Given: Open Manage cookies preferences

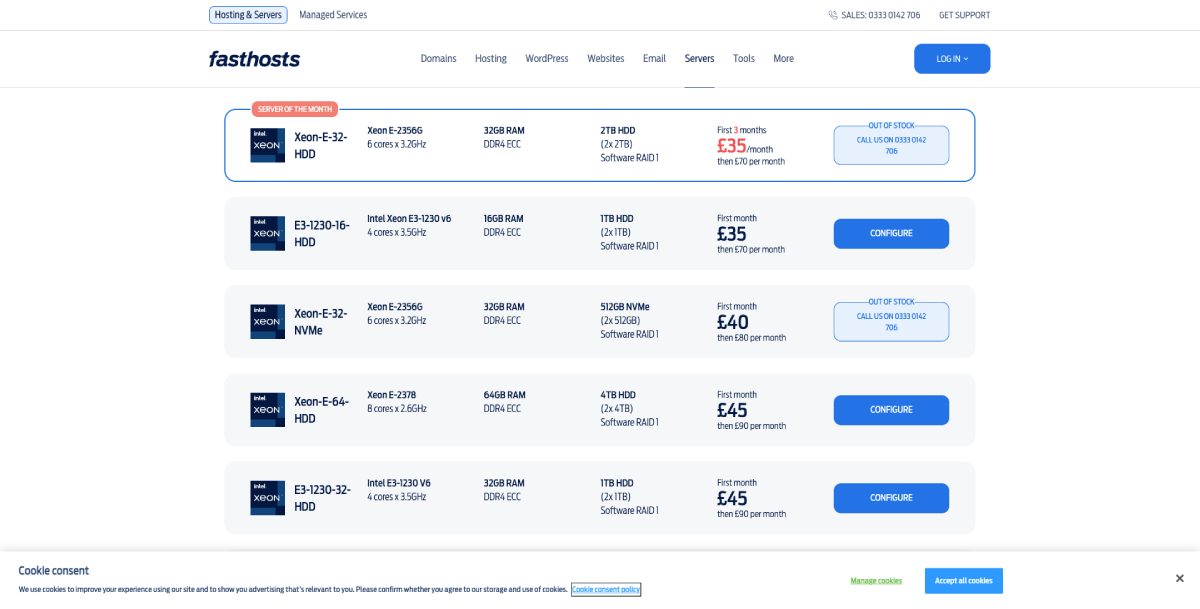Looking at the screenshot, I should (874, 580).
